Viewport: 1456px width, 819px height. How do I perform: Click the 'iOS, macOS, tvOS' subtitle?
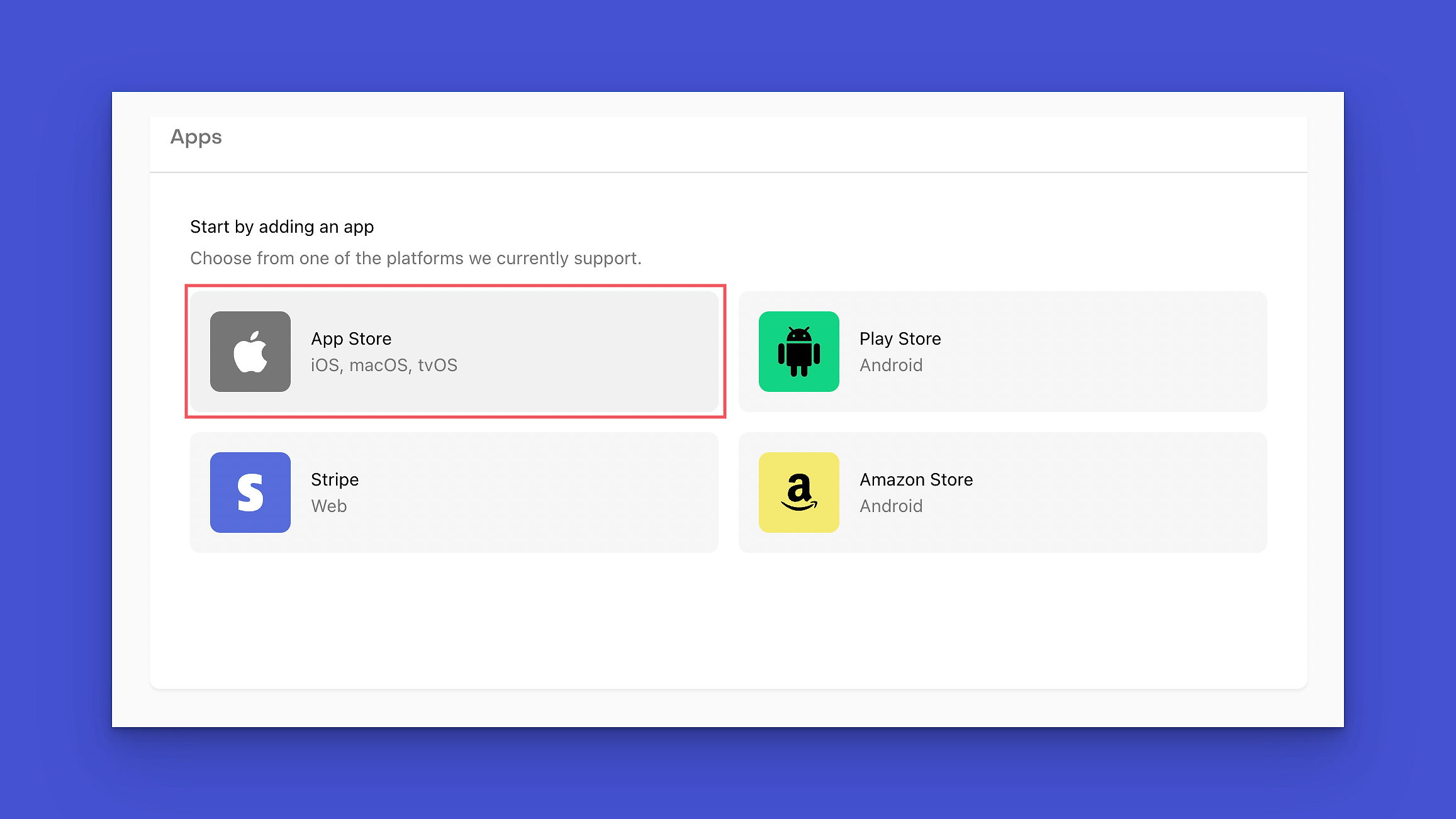coord(384,365)
